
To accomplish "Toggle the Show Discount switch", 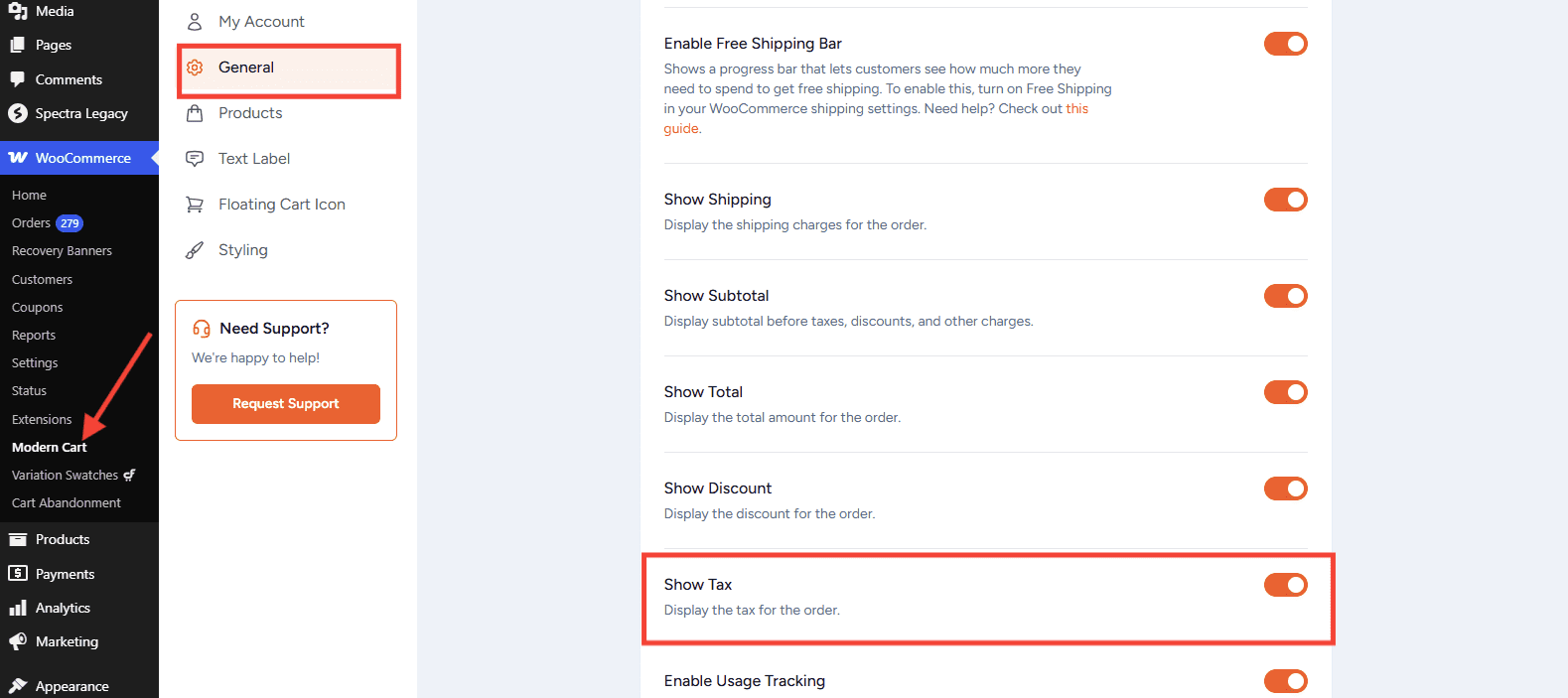I will (x=1285, y=489).
